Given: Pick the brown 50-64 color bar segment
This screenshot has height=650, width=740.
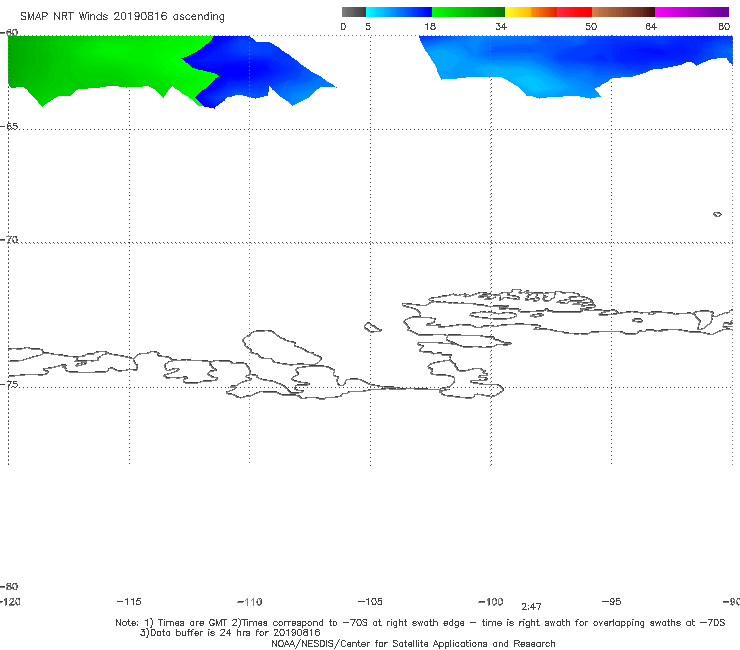Looking at the screenshot, I should tap(623, 12).
